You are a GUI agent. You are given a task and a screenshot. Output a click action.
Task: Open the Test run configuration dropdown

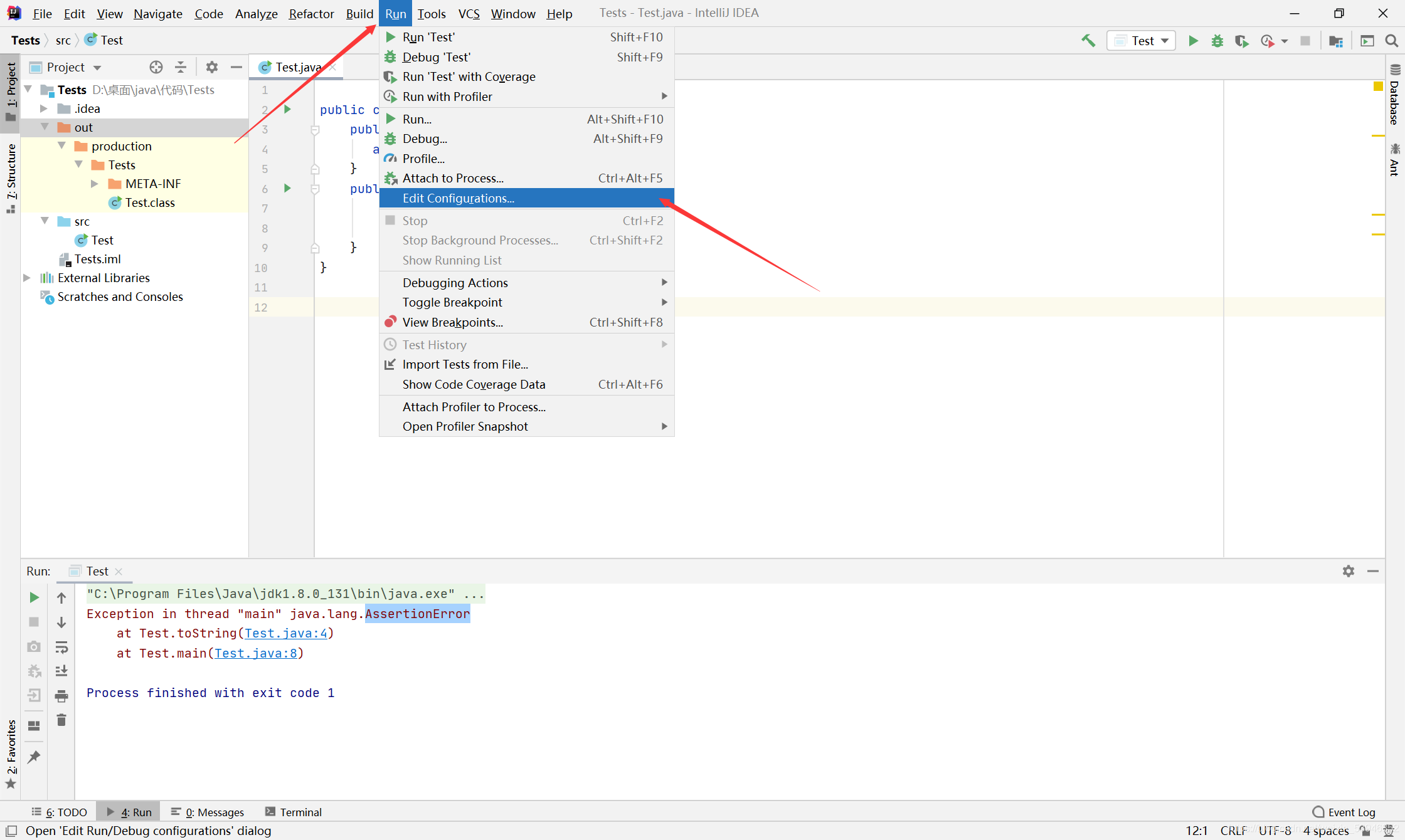point(1141,41)
